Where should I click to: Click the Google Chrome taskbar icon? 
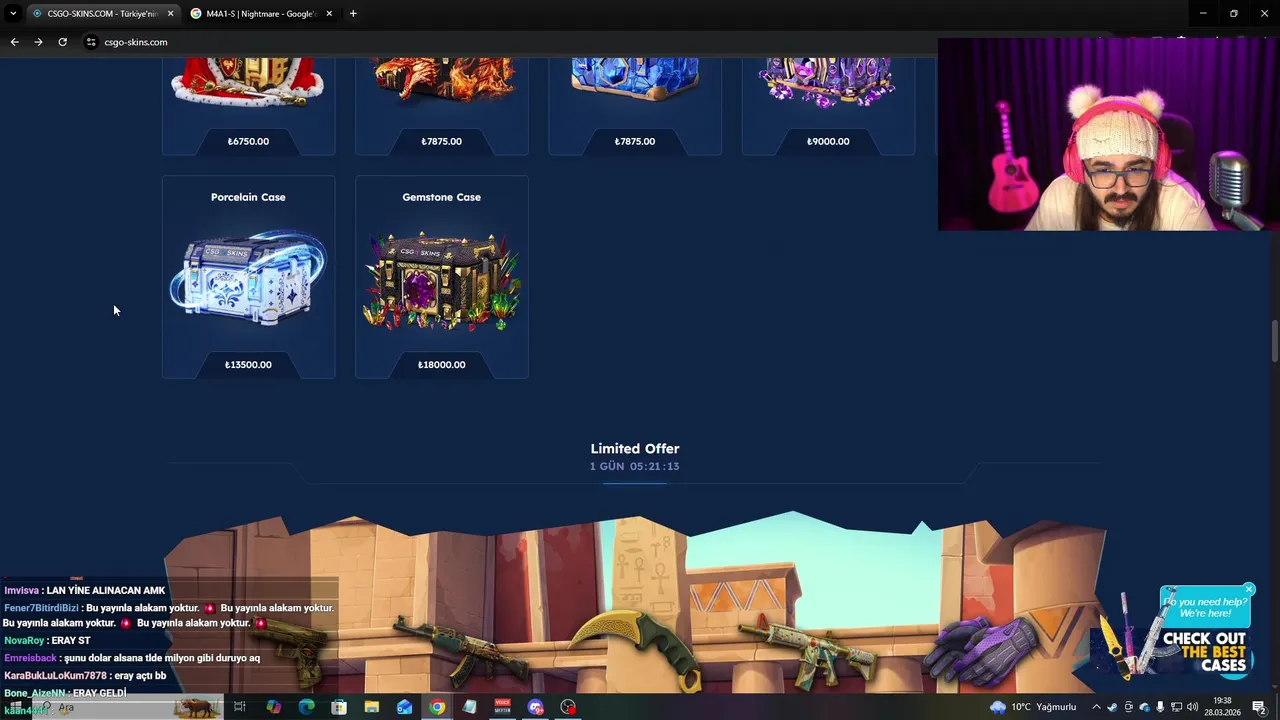437,707
